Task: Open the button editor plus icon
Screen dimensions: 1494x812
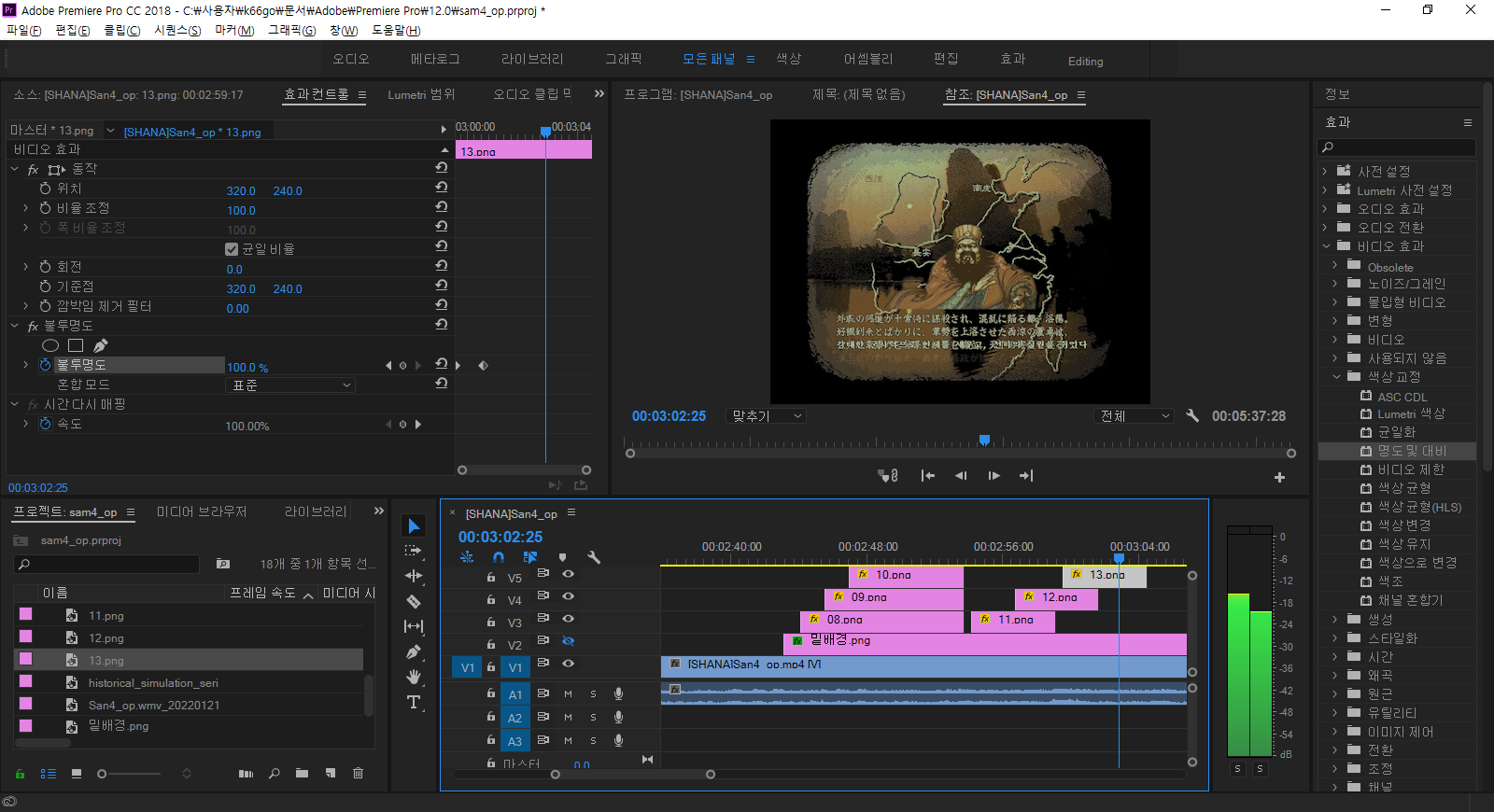Action: coord(1279,477)
